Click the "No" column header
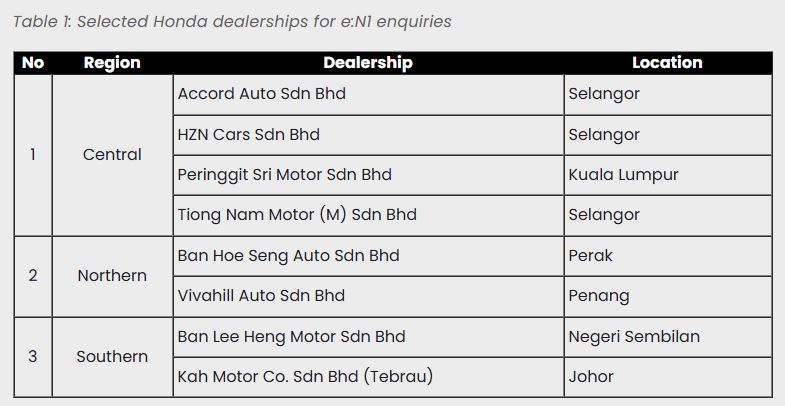This screenshot has height=406, width=785. (x=33, y=62)
